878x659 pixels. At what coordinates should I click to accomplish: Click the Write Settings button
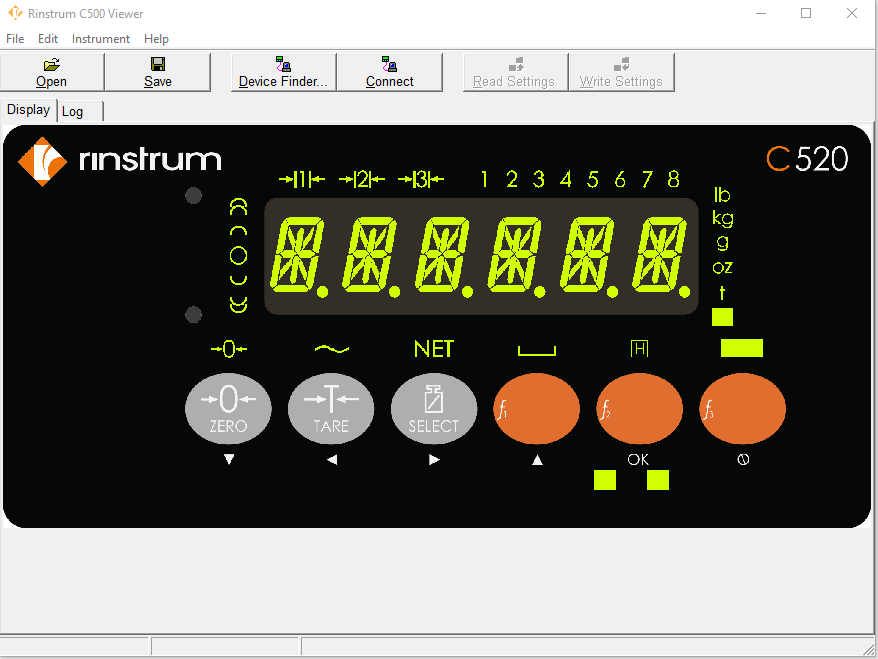622,72
